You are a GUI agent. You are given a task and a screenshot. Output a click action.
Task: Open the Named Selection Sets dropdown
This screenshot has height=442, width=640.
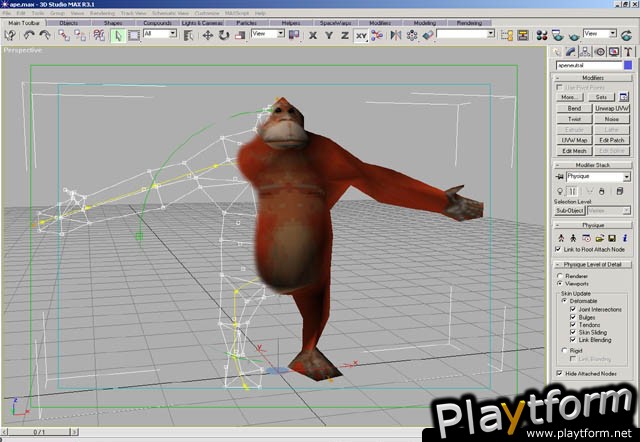466,33
